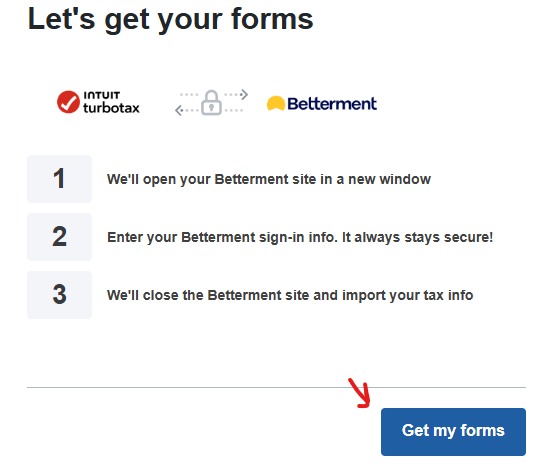Click the 'It always stays secure!' sentence

417,237
